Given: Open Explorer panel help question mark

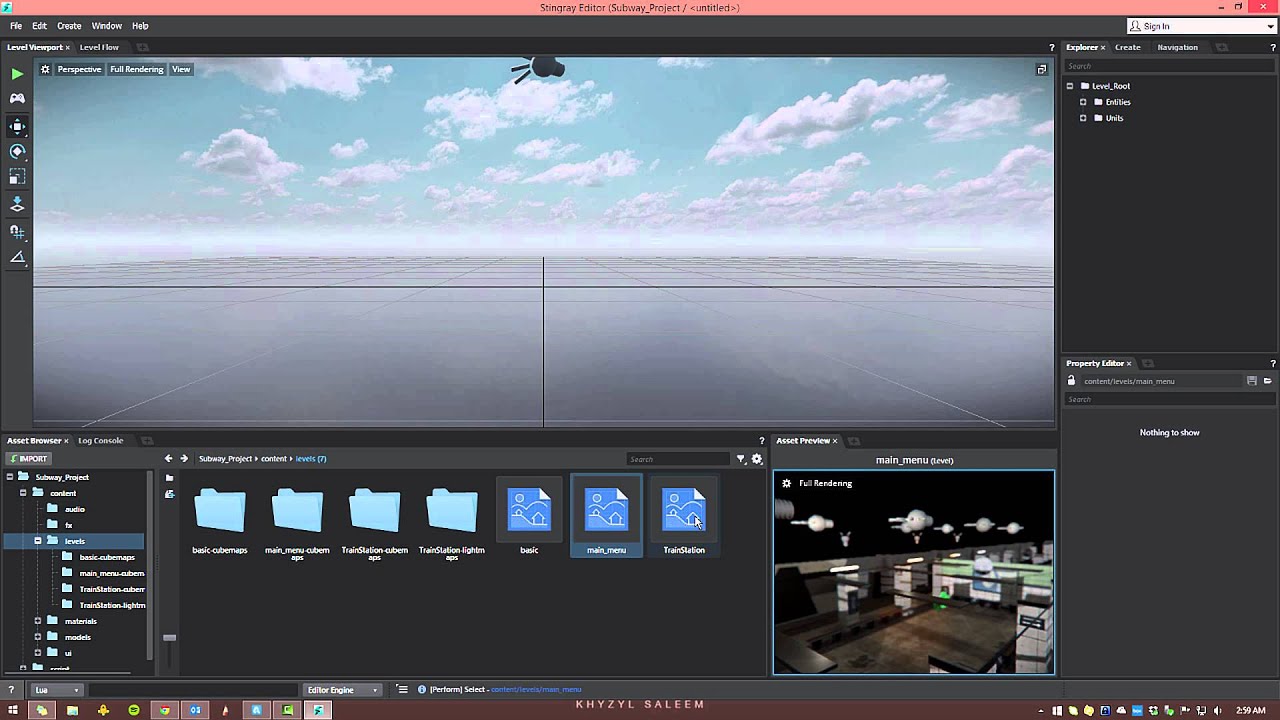Looking at the screenshot, I should 1273,47.
